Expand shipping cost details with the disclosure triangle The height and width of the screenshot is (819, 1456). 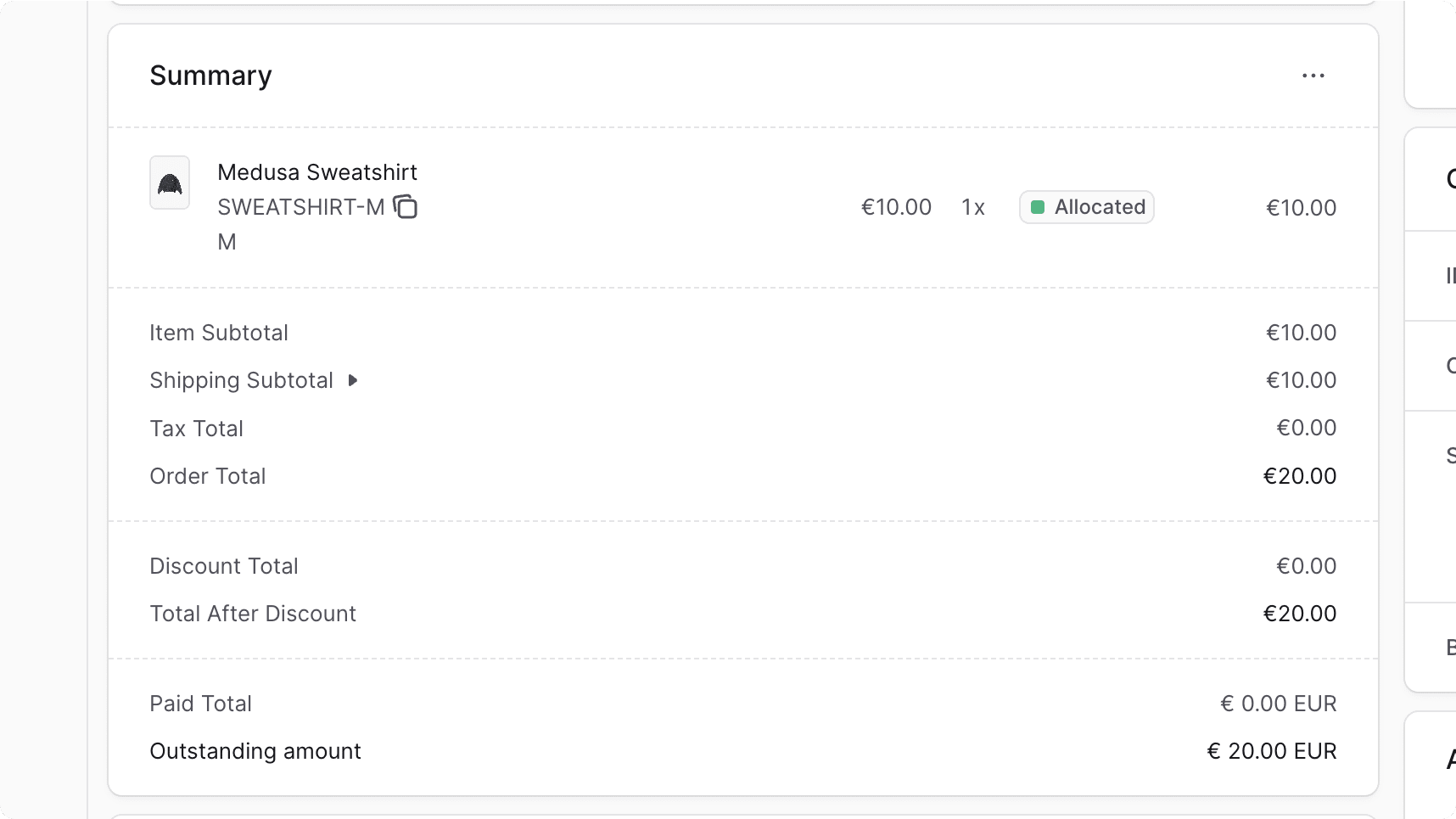click(352, 380)
